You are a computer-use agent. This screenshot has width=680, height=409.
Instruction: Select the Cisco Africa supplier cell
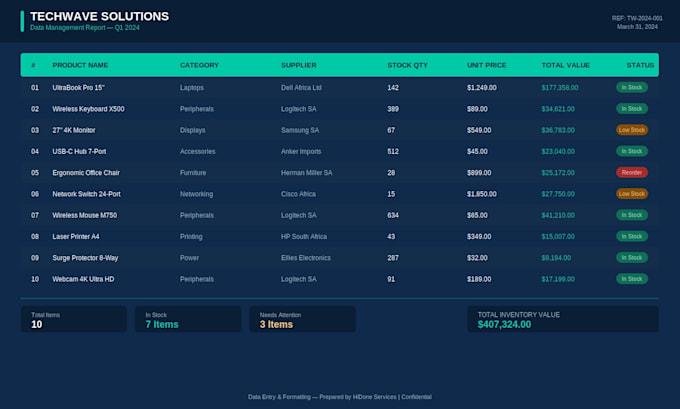click(x=298, y=194)
